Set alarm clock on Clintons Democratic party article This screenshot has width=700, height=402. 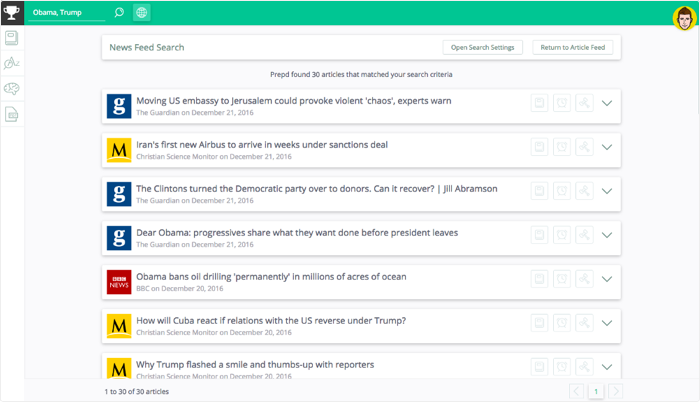pos(562,191)
